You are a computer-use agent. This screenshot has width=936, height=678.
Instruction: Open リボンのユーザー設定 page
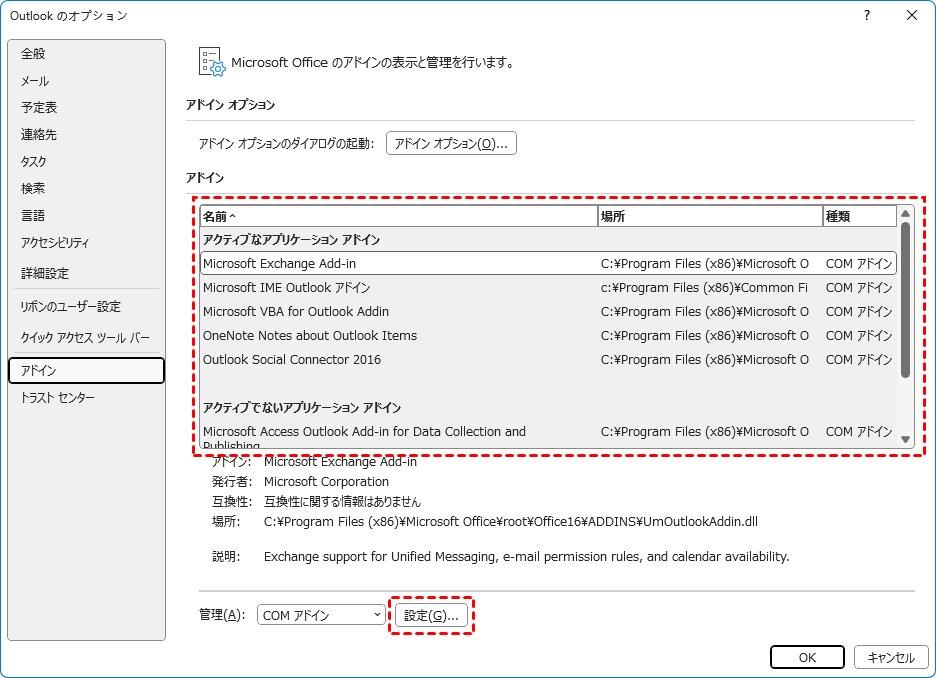87,307
